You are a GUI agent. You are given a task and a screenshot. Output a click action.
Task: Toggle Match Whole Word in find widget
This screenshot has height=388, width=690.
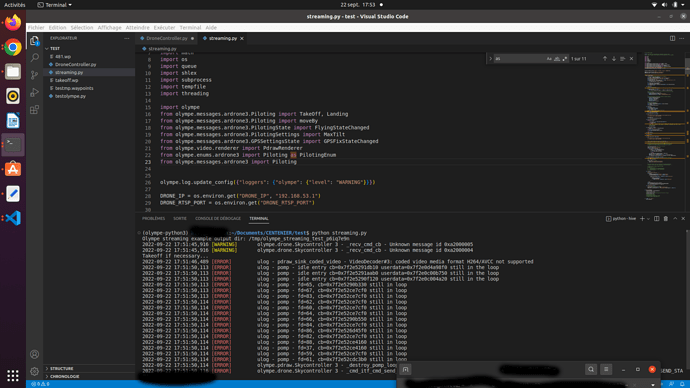(x=557, y=59)
